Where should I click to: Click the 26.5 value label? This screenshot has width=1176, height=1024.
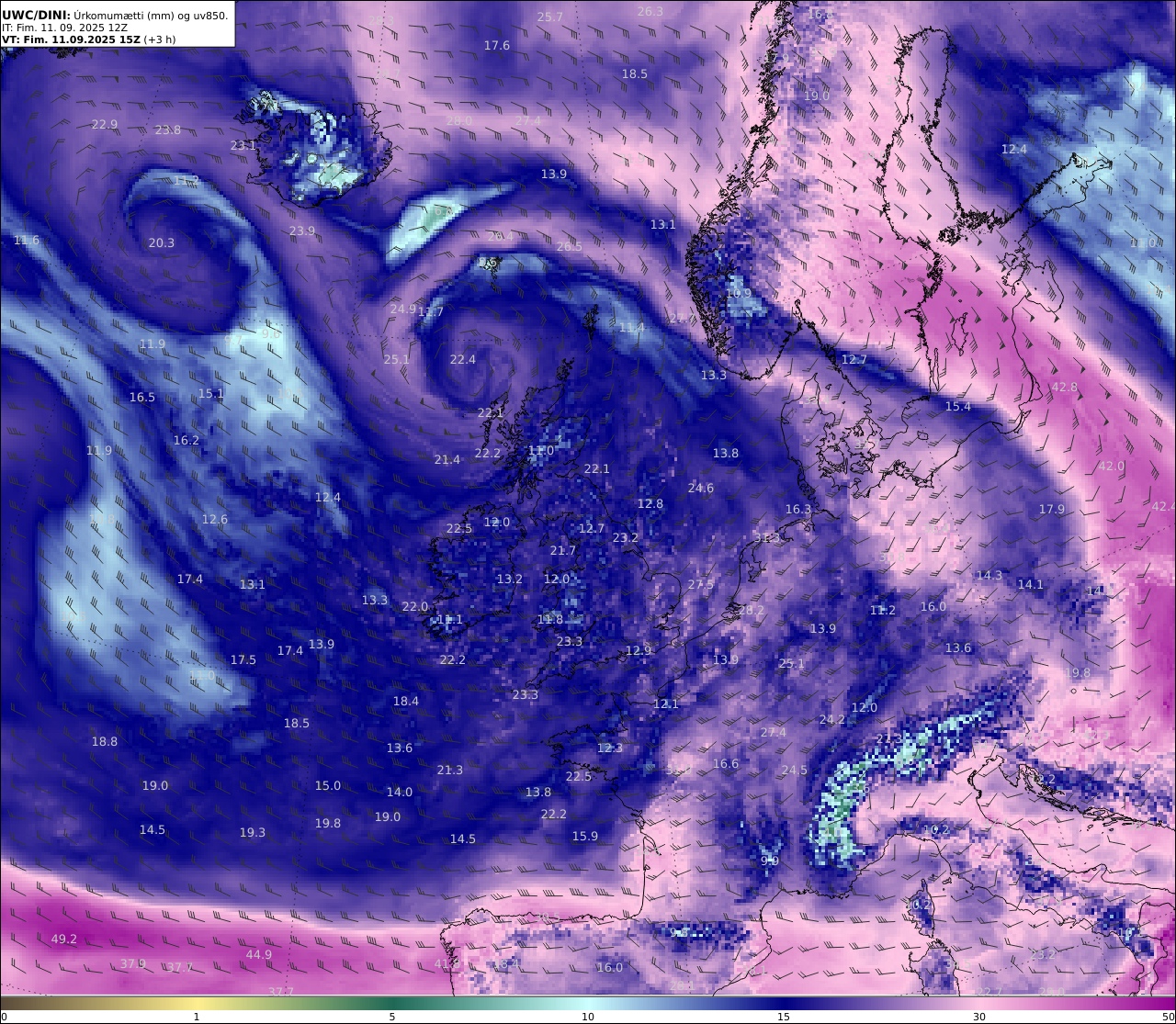(570, 246)
